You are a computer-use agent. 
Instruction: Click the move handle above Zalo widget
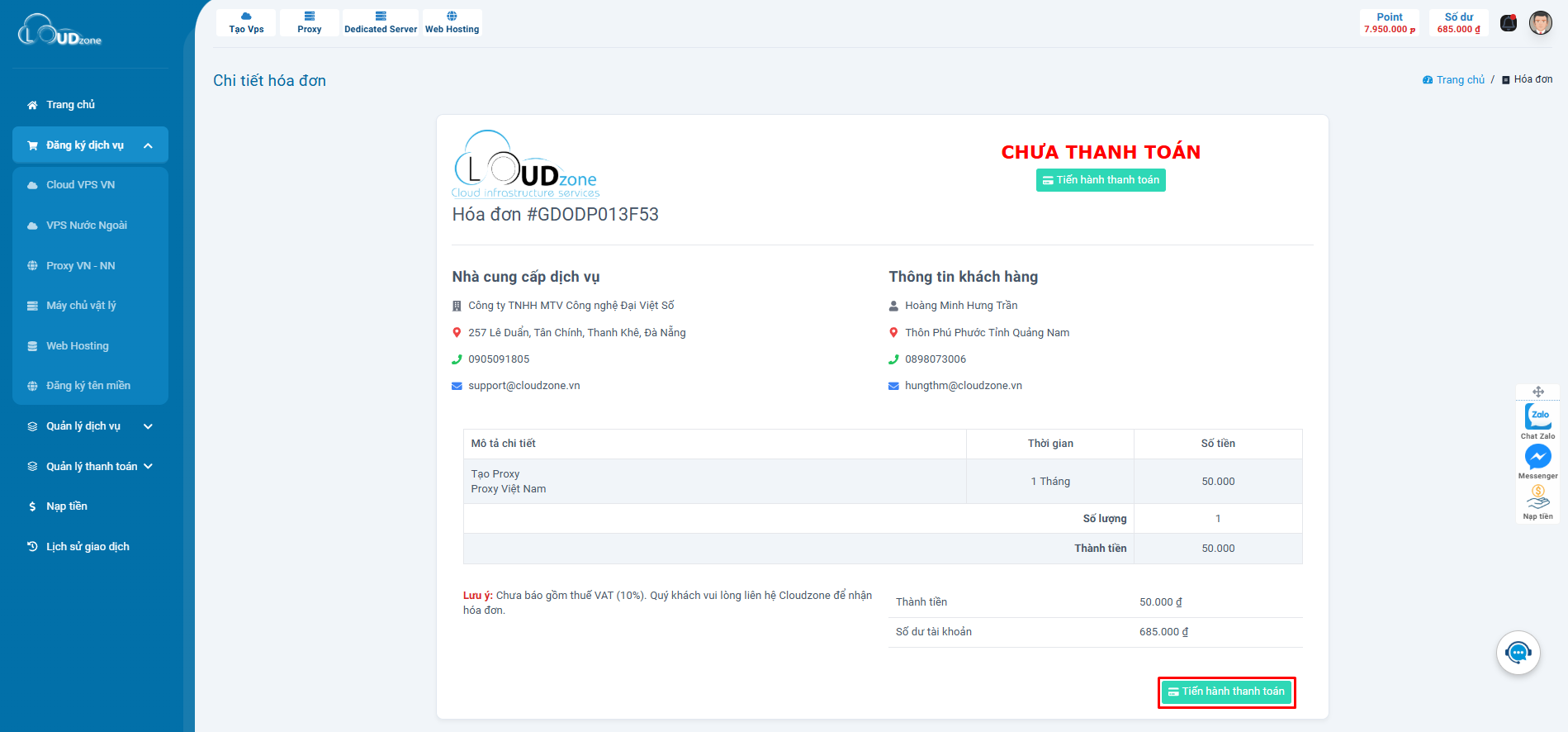coord(1537,392)
